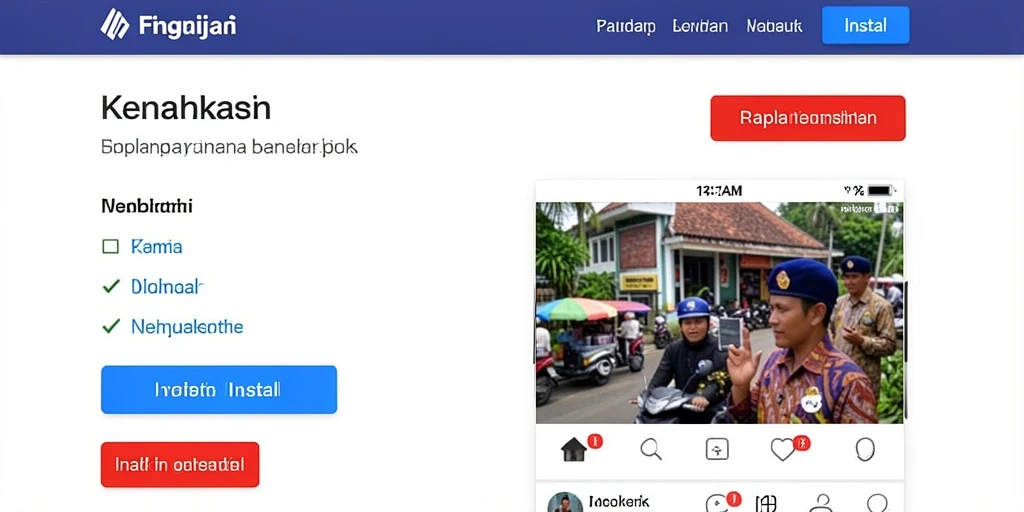The width and height of the screenshot is (1024, 512).
Task: Toggle the Nehjualeothe checkmark
Action: coord(111,326)
